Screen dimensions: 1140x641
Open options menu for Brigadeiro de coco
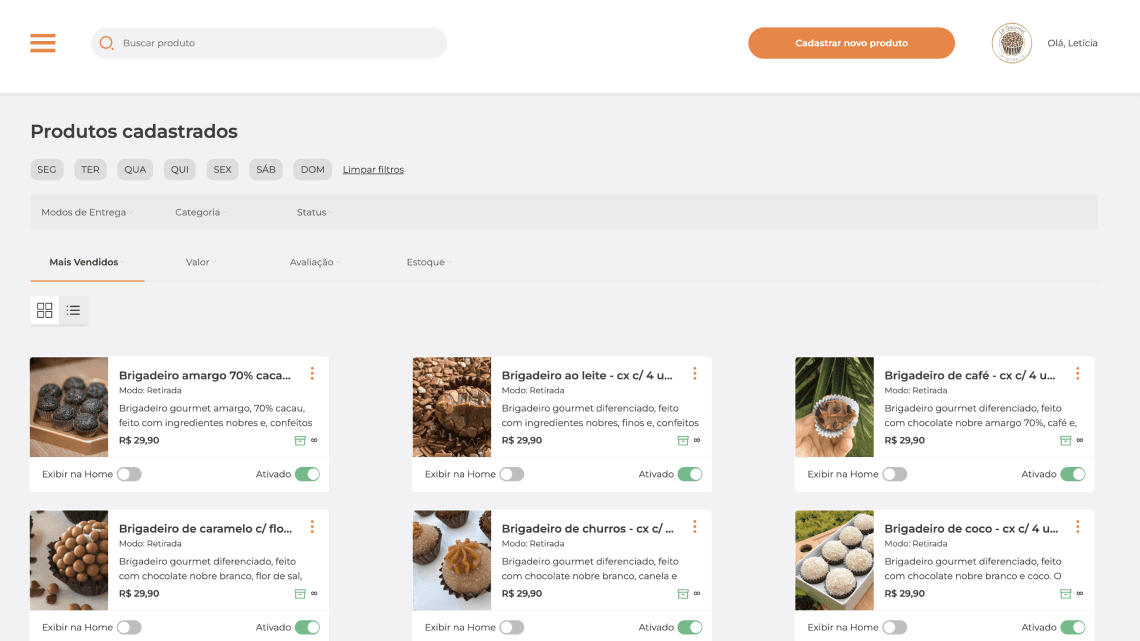tap(1077, 526)
